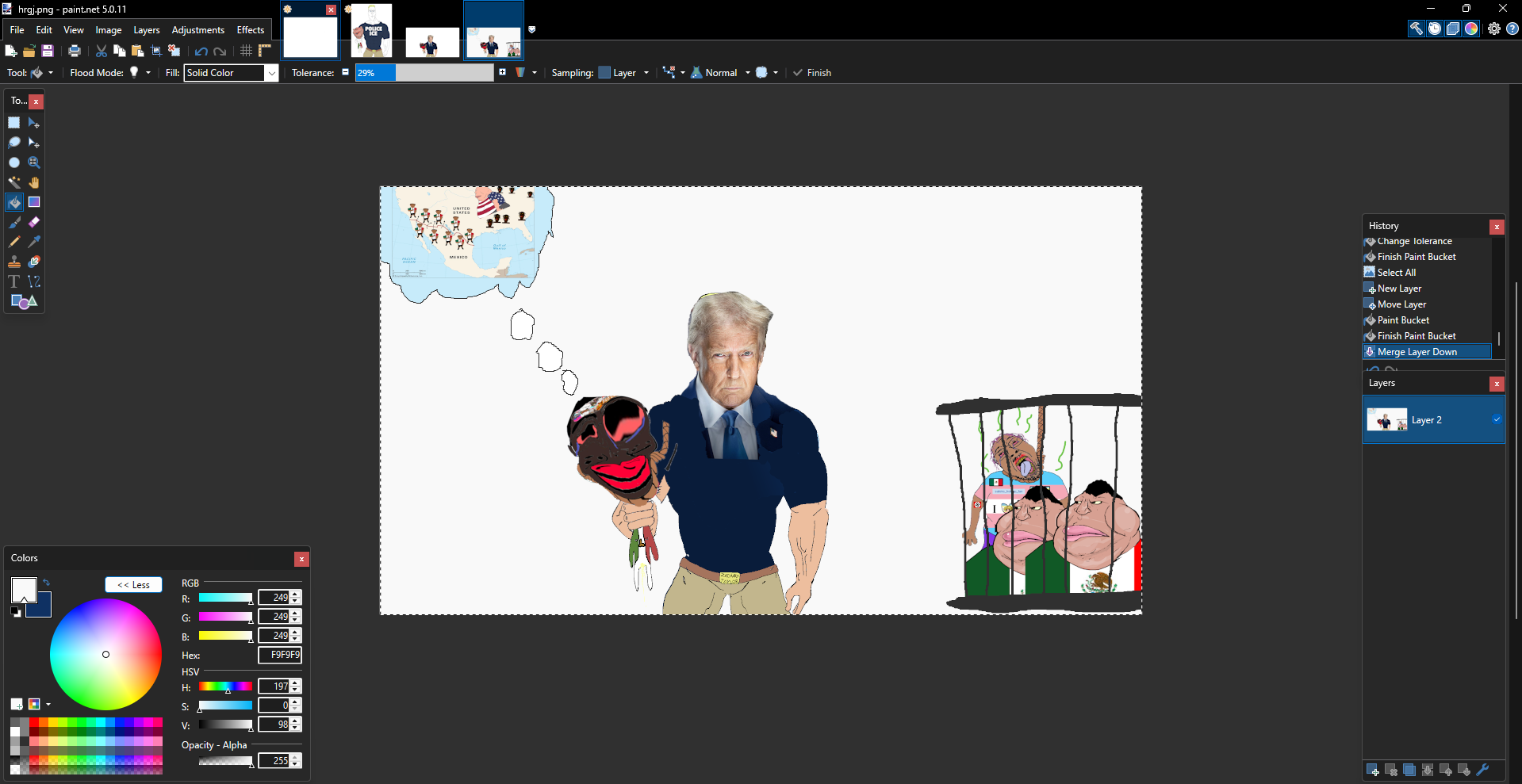
Task: Click the Undo arrow icon
Action: click(201, 51)
